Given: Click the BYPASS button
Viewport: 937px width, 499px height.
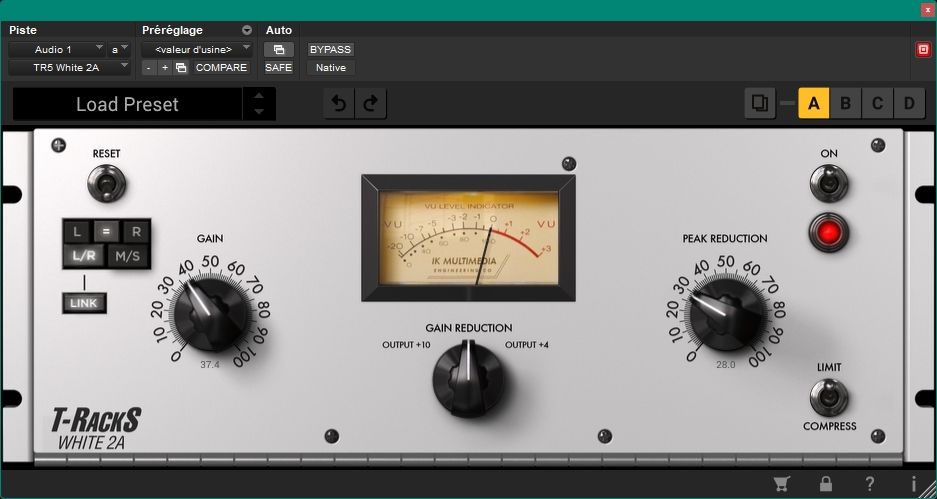Looking at the screenshot, I should [330, 49].
